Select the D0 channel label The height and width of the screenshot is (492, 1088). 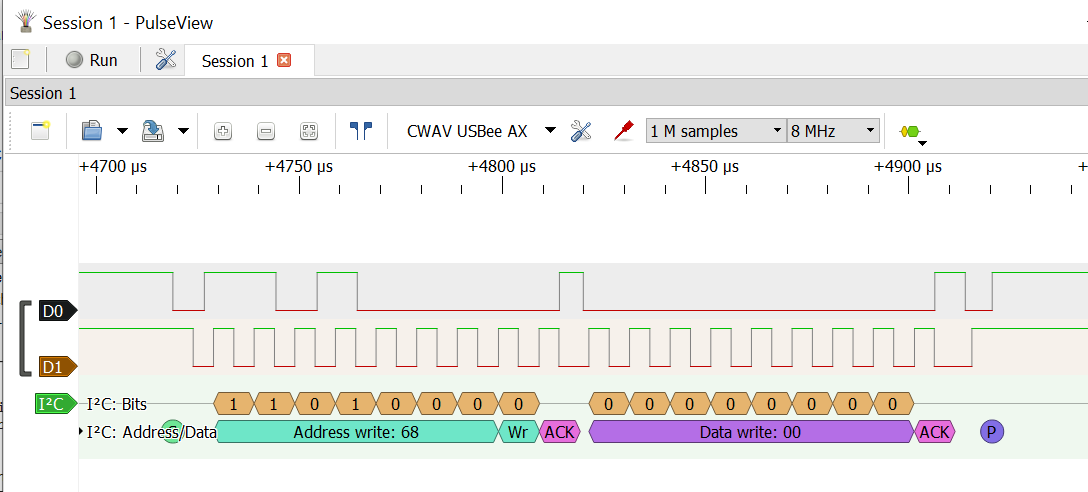(57, 312)
